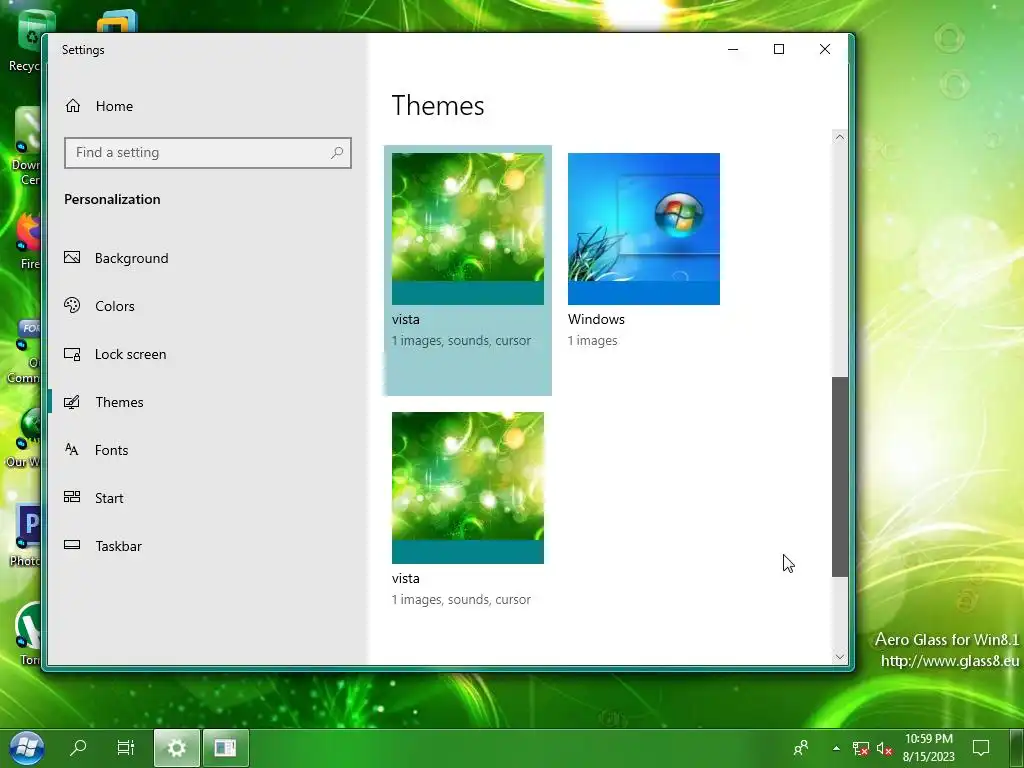
Task: Click the scrollbar up arrow in Themes
Action: (840, 138)
